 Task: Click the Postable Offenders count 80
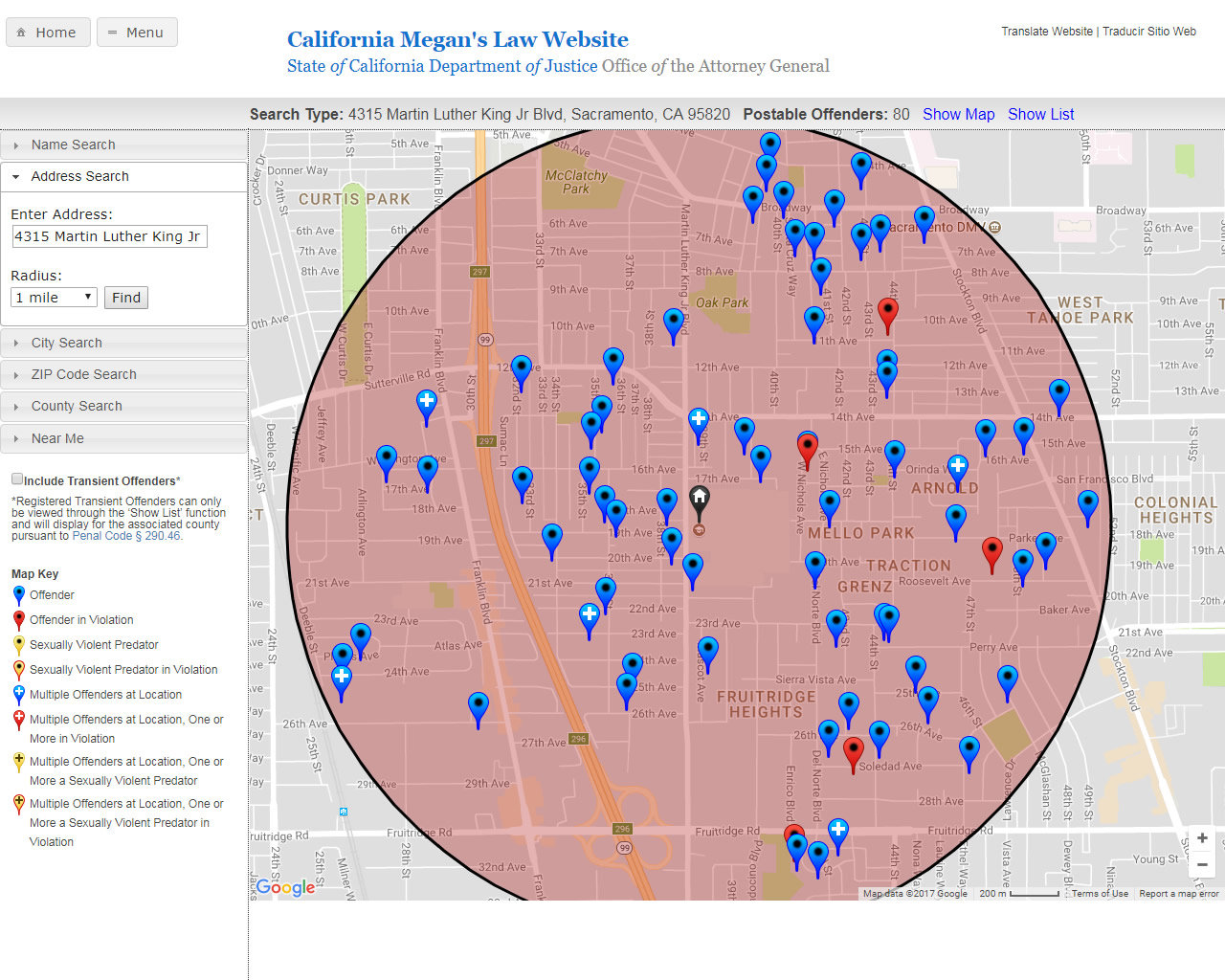(902, 114)
